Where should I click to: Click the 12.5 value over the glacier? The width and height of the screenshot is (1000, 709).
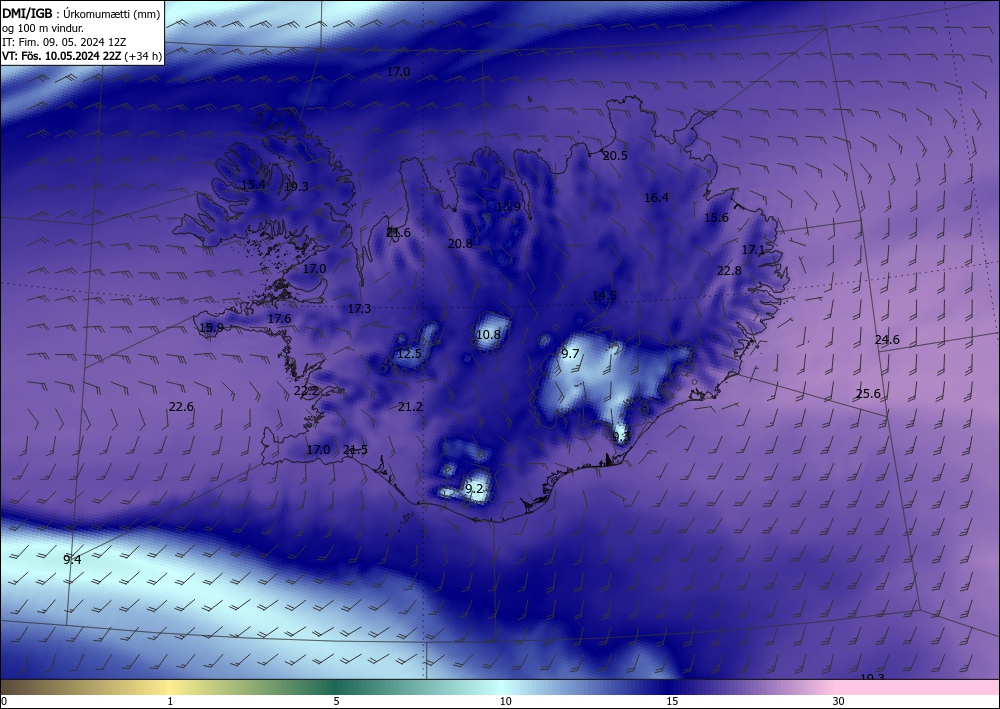tap(409, 353)
